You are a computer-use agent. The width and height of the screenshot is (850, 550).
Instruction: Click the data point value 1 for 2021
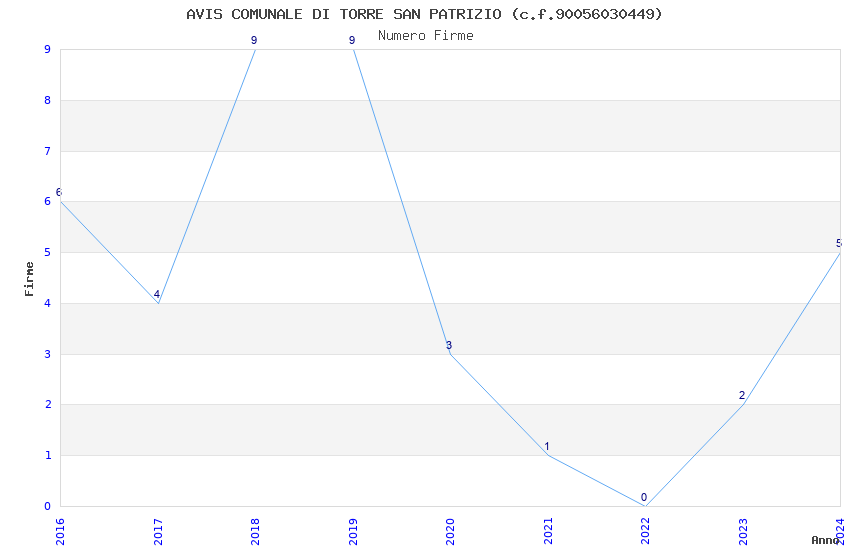pyautogui.click(x=547, y=447)
